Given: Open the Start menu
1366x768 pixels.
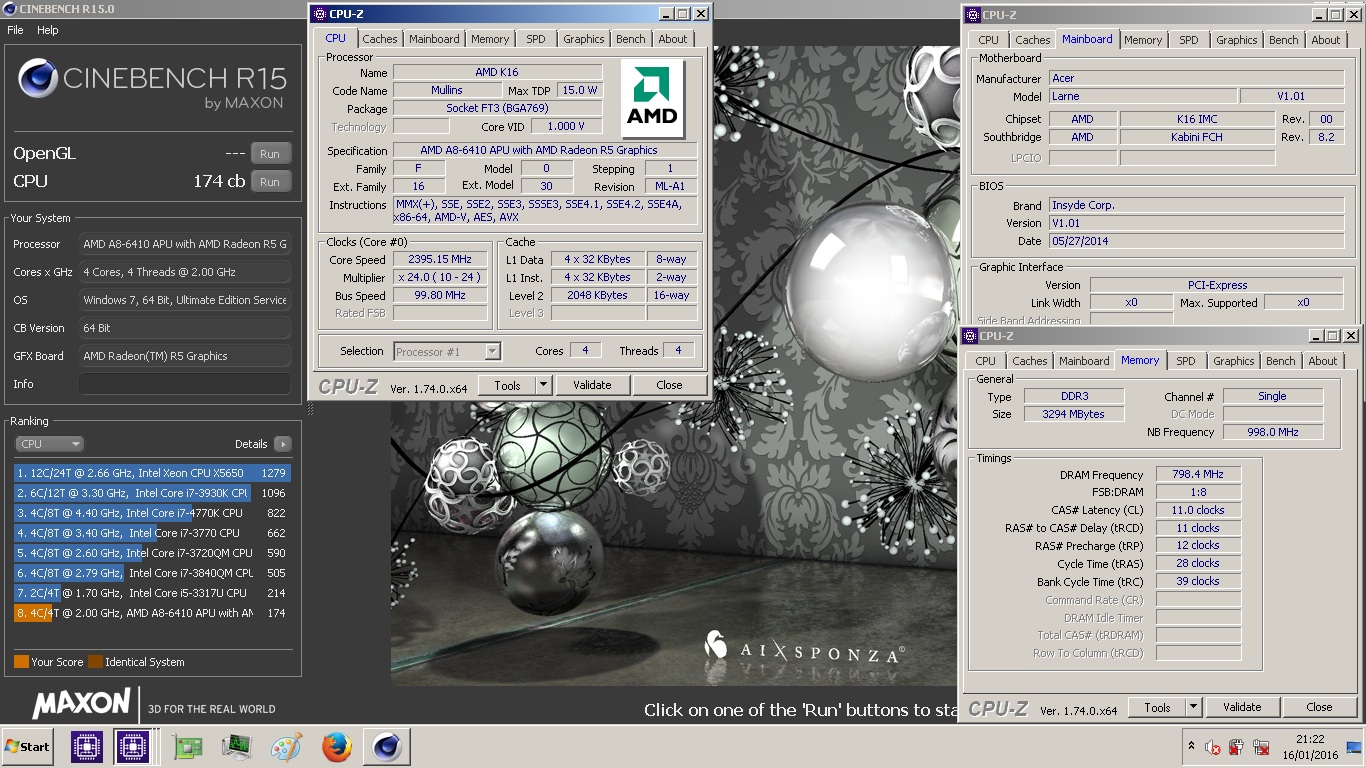Looking at the screenshot, I should click(x=27, y=747).
